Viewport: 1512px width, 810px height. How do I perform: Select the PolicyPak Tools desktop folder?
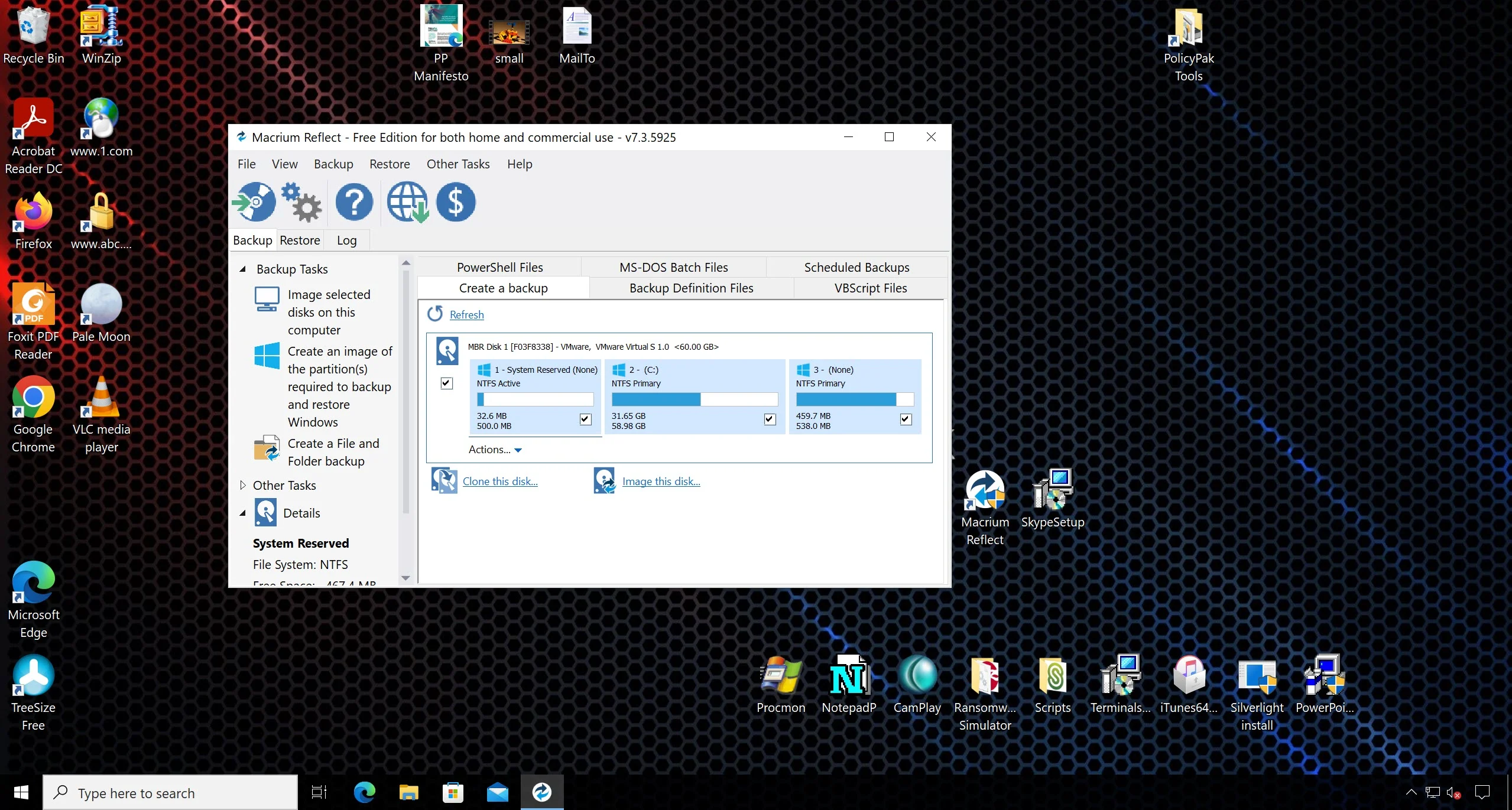click(x=1189, y=44)
